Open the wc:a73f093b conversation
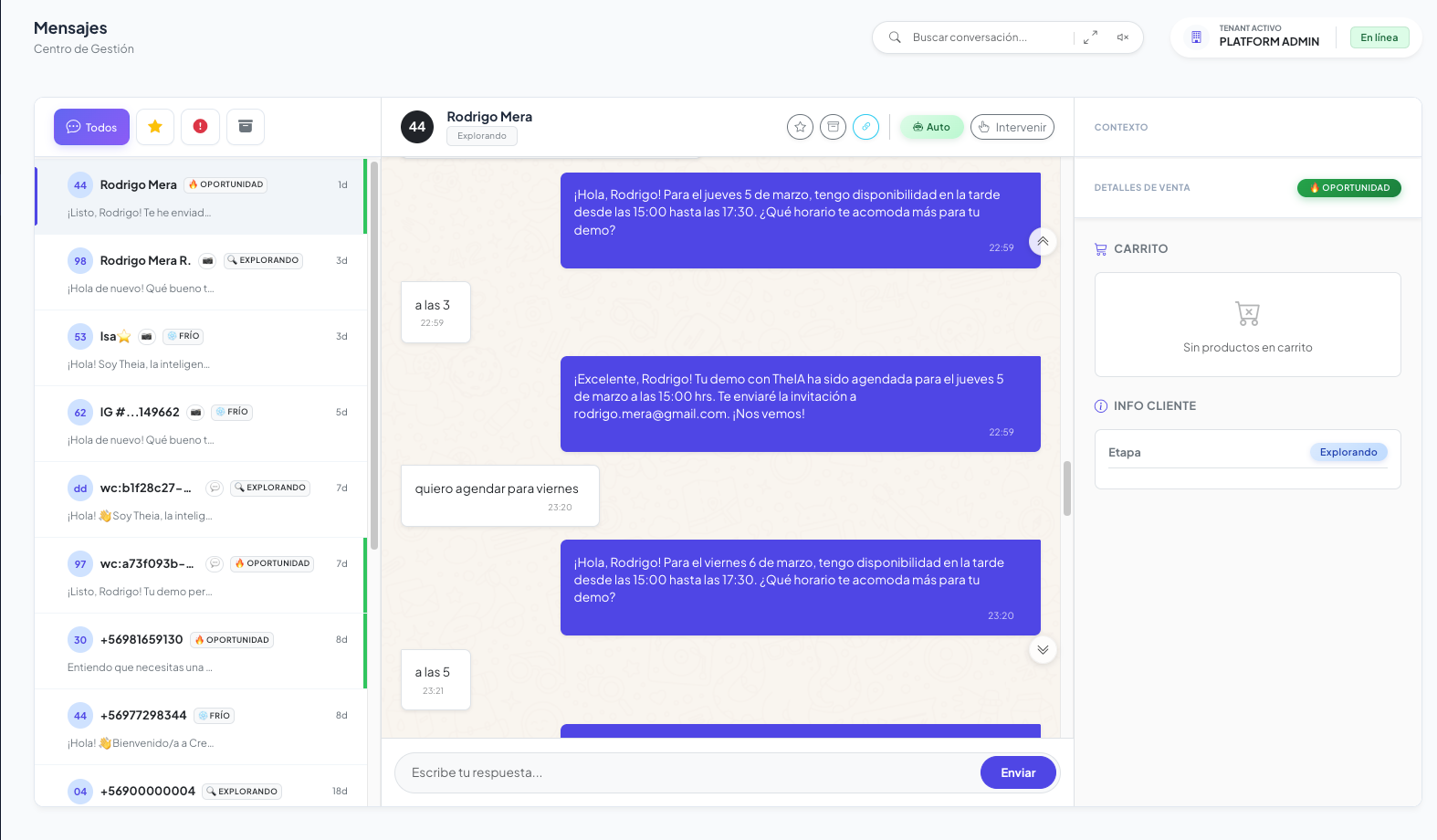1437x840 pixels. coord(201,576)
